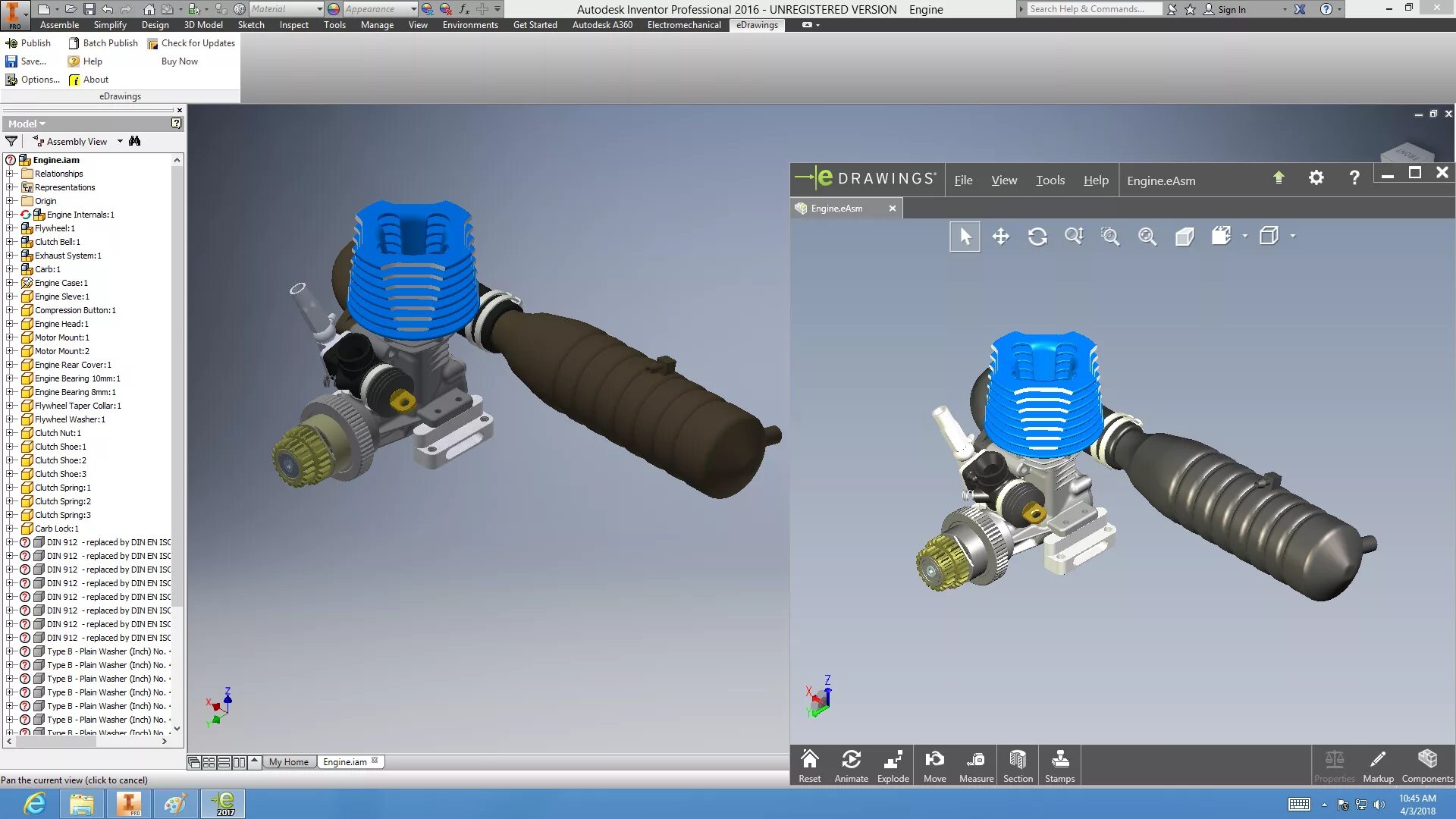Open the Tools menu in eDrawings
This screenshot has width=1456, height=819.
tap(1050, 180)
